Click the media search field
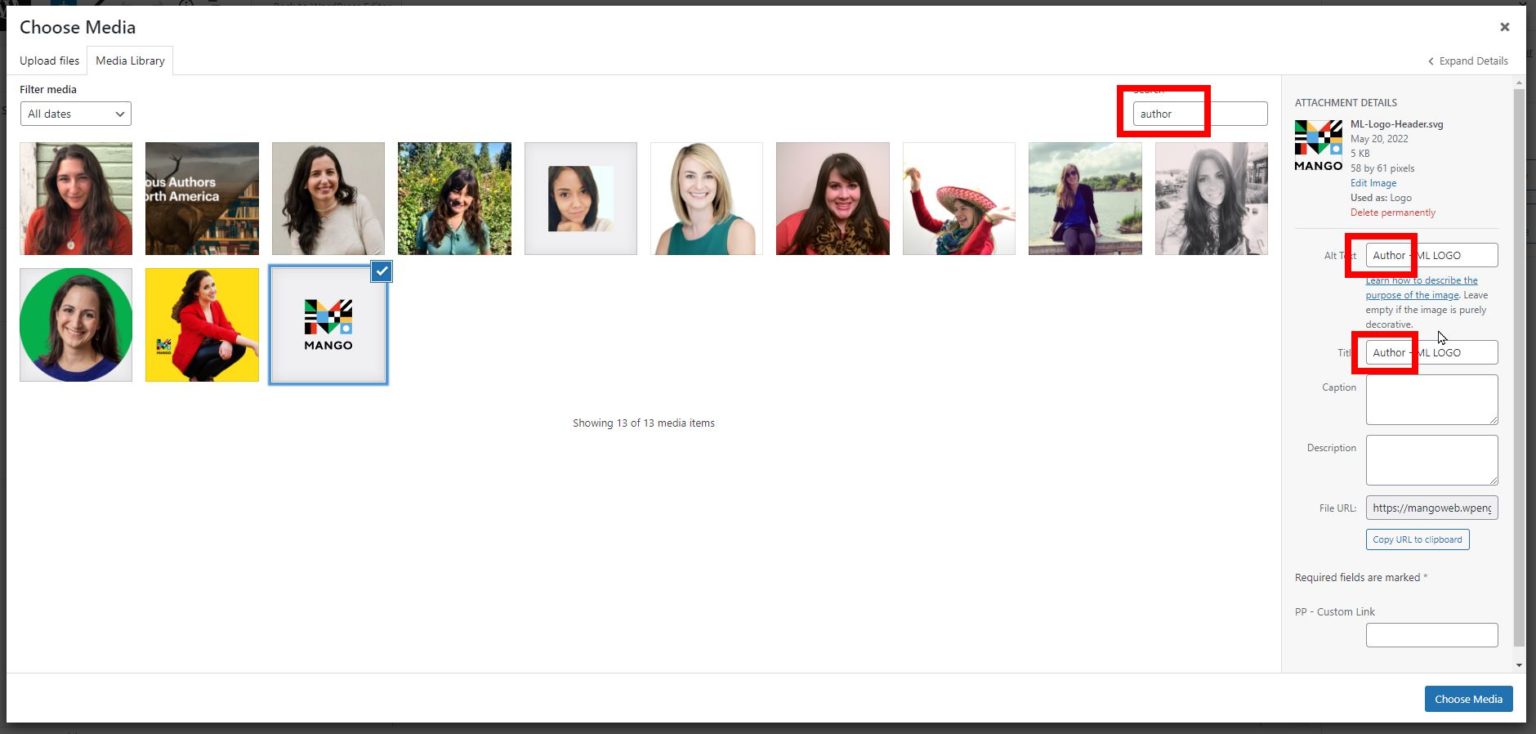 pyautogui.click(x=1199, y=114)
